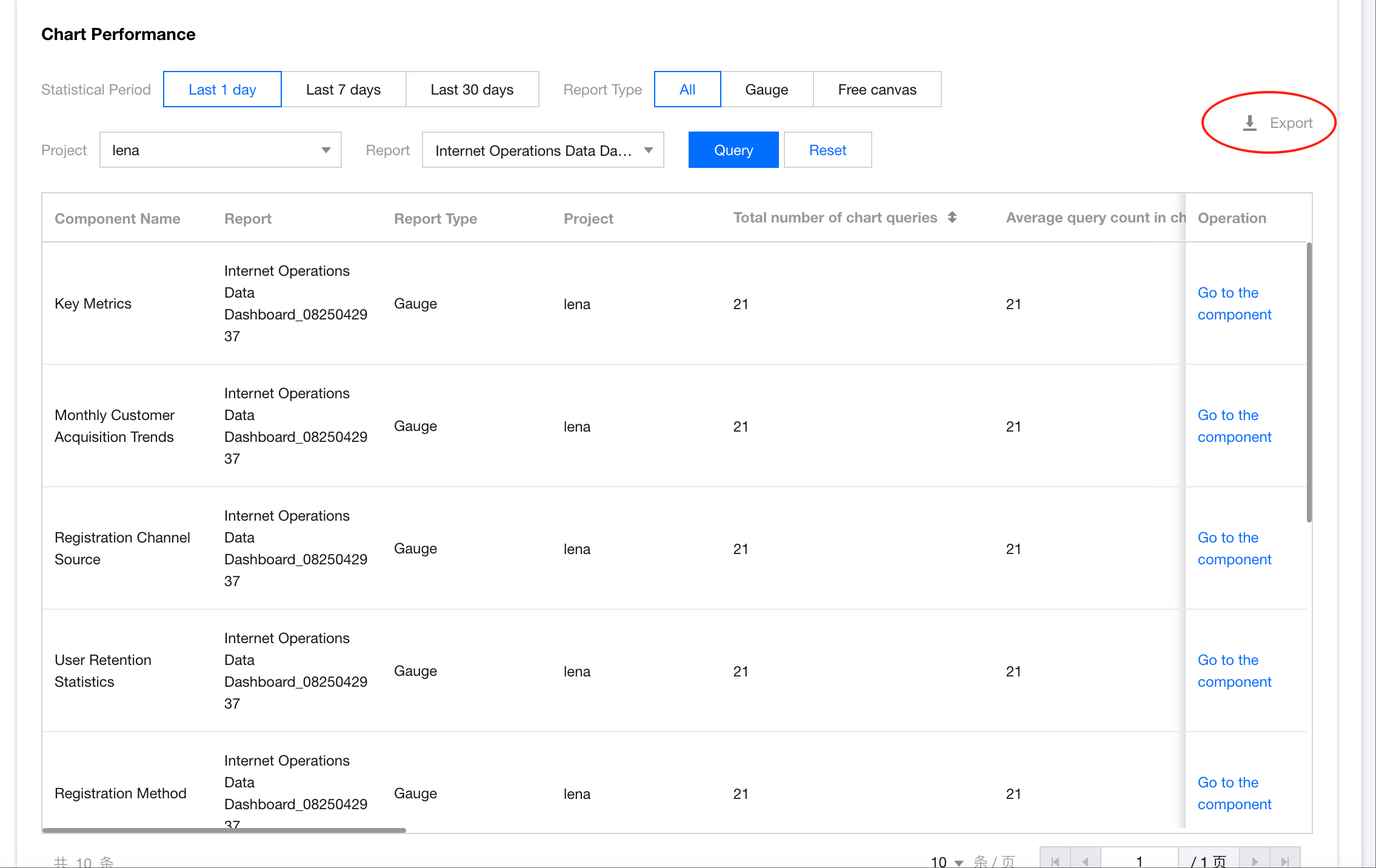The image size is (1376, 868).
Task: Jump to last page of results
Action: click(1284, 861)
